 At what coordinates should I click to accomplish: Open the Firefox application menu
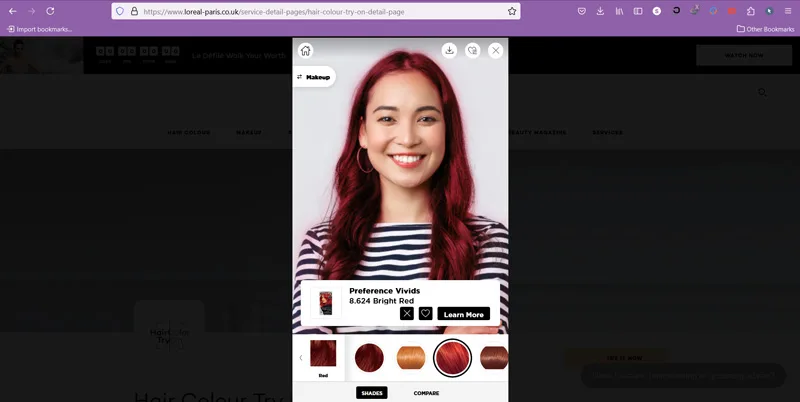788,11
